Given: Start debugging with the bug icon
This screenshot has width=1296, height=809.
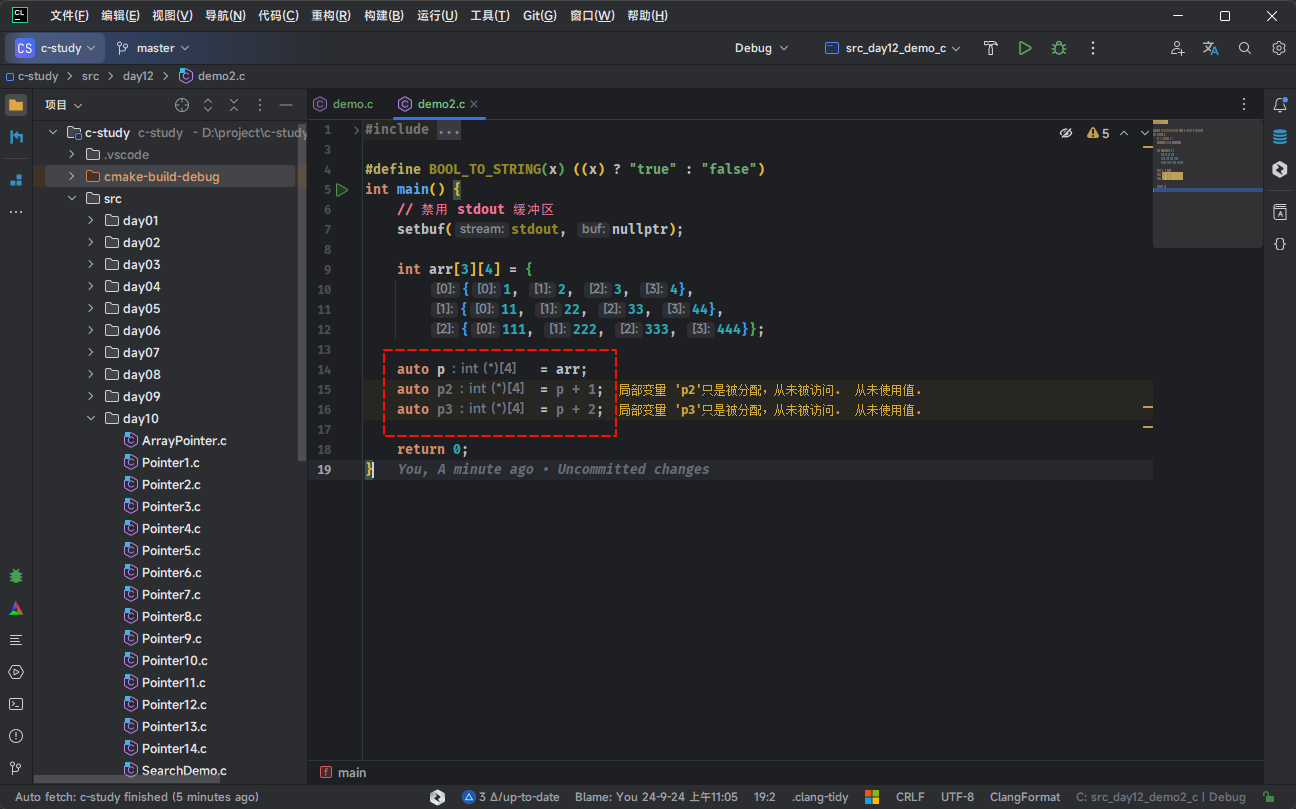Looking at the screenshot, I should (x=1058, y=48).
